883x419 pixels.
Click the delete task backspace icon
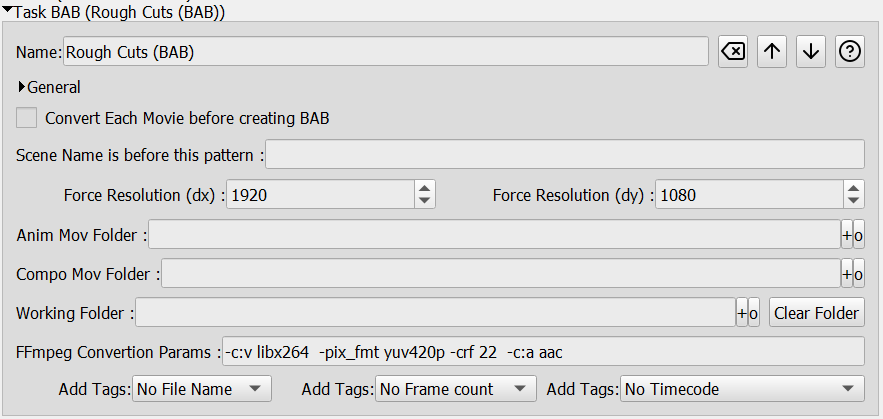point(733,52)
